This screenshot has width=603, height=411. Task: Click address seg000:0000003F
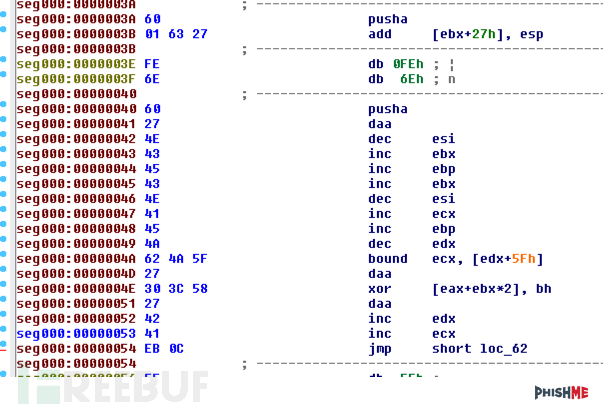[x=76, y=79]
